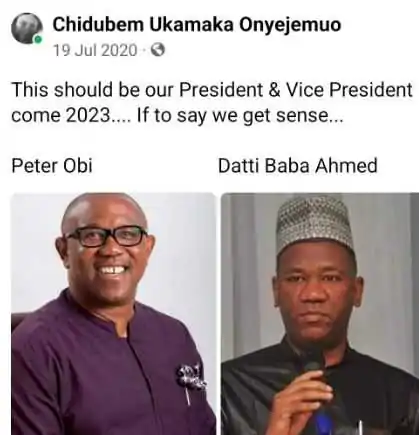Open the globe public-privacy icon

click(158, 50)
